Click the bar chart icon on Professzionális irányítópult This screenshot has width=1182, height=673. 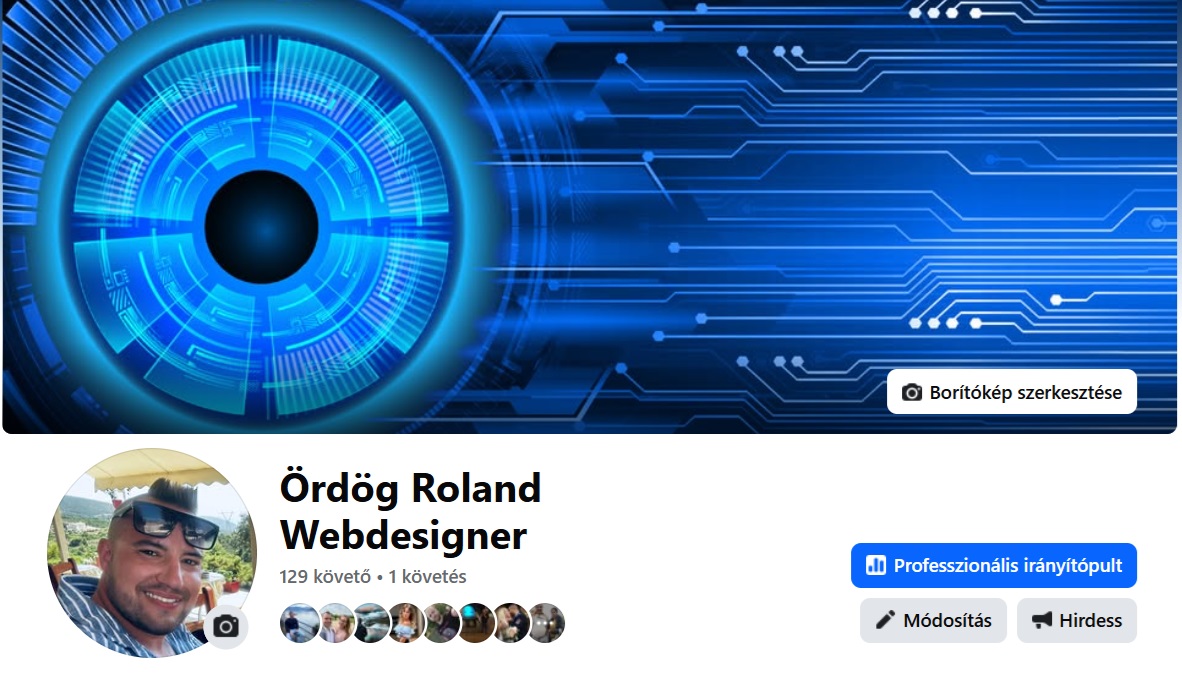pyautogui.click(x=876, y=565)
